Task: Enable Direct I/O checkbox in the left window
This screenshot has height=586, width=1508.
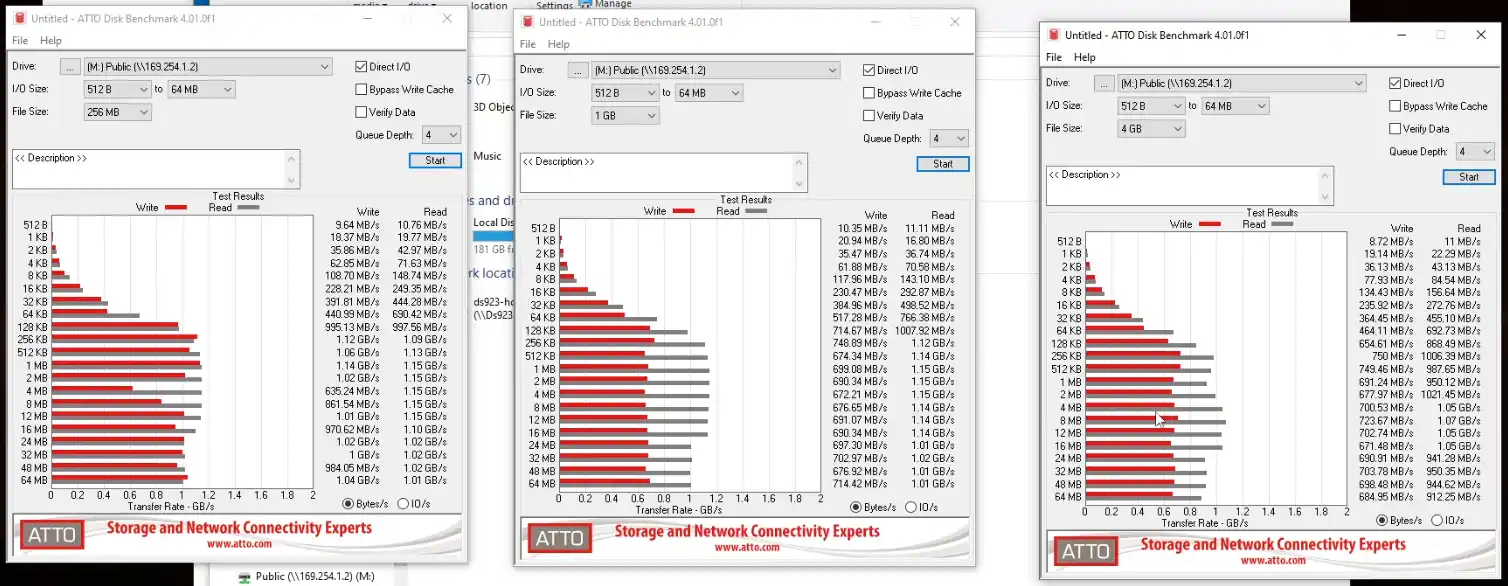Action: pyautogui.click(x=361, y=67)
